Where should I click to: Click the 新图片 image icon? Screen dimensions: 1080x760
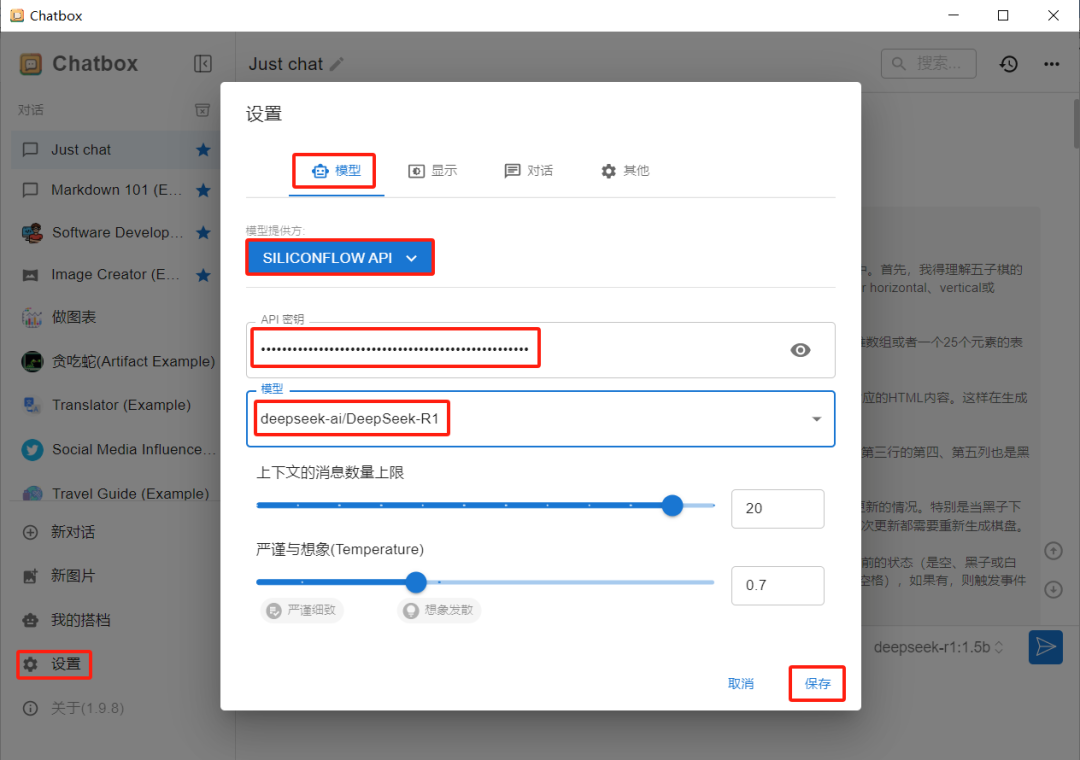30,576
